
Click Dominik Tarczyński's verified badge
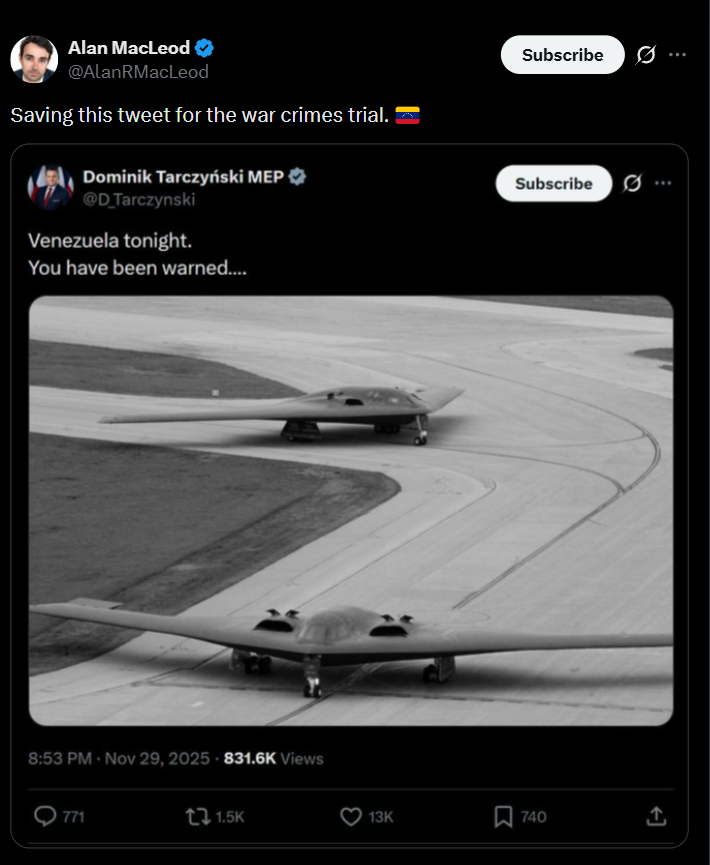(x=298, y=176)
